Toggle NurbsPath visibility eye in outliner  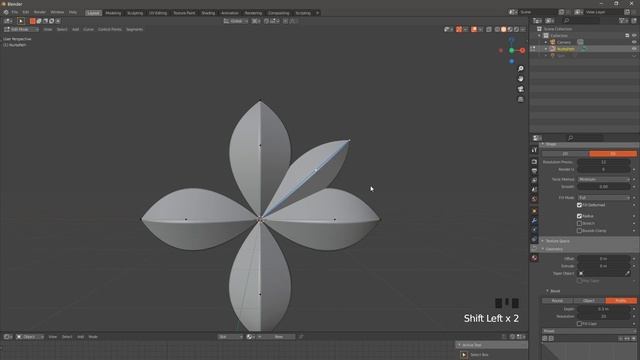pyautogui.click(x=634, y=49)
